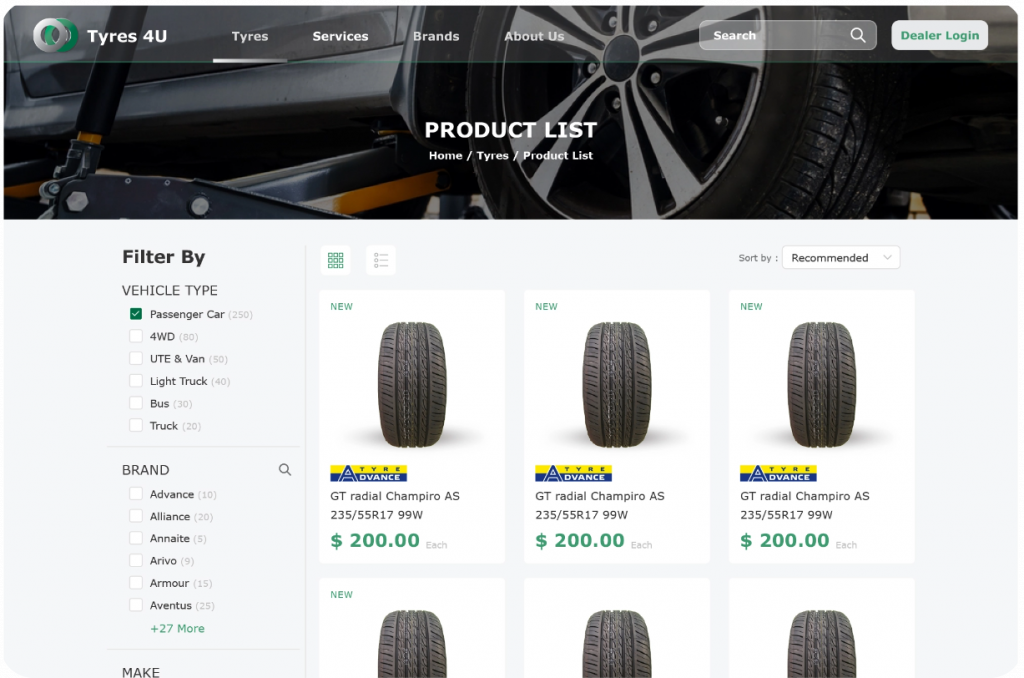Click second product's size 235/55R17 99W
Viewport: 1024px width, 678px height.
coord(582,515)
